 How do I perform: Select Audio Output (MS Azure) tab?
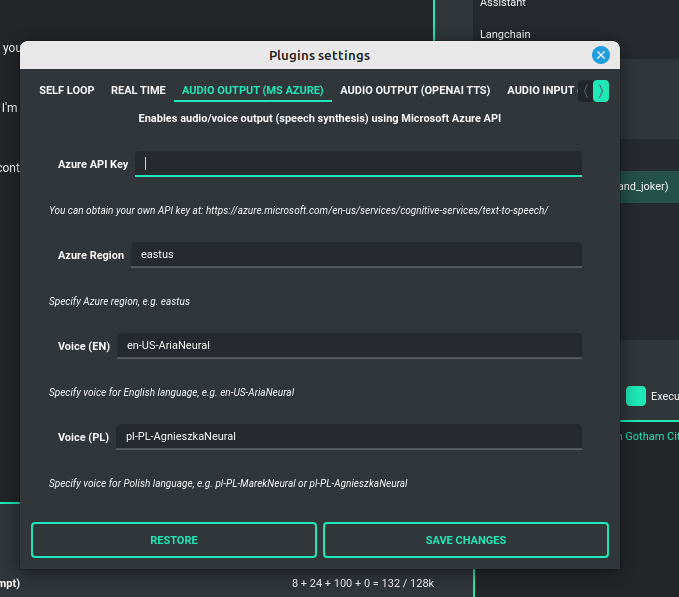(x=252, y=90)
